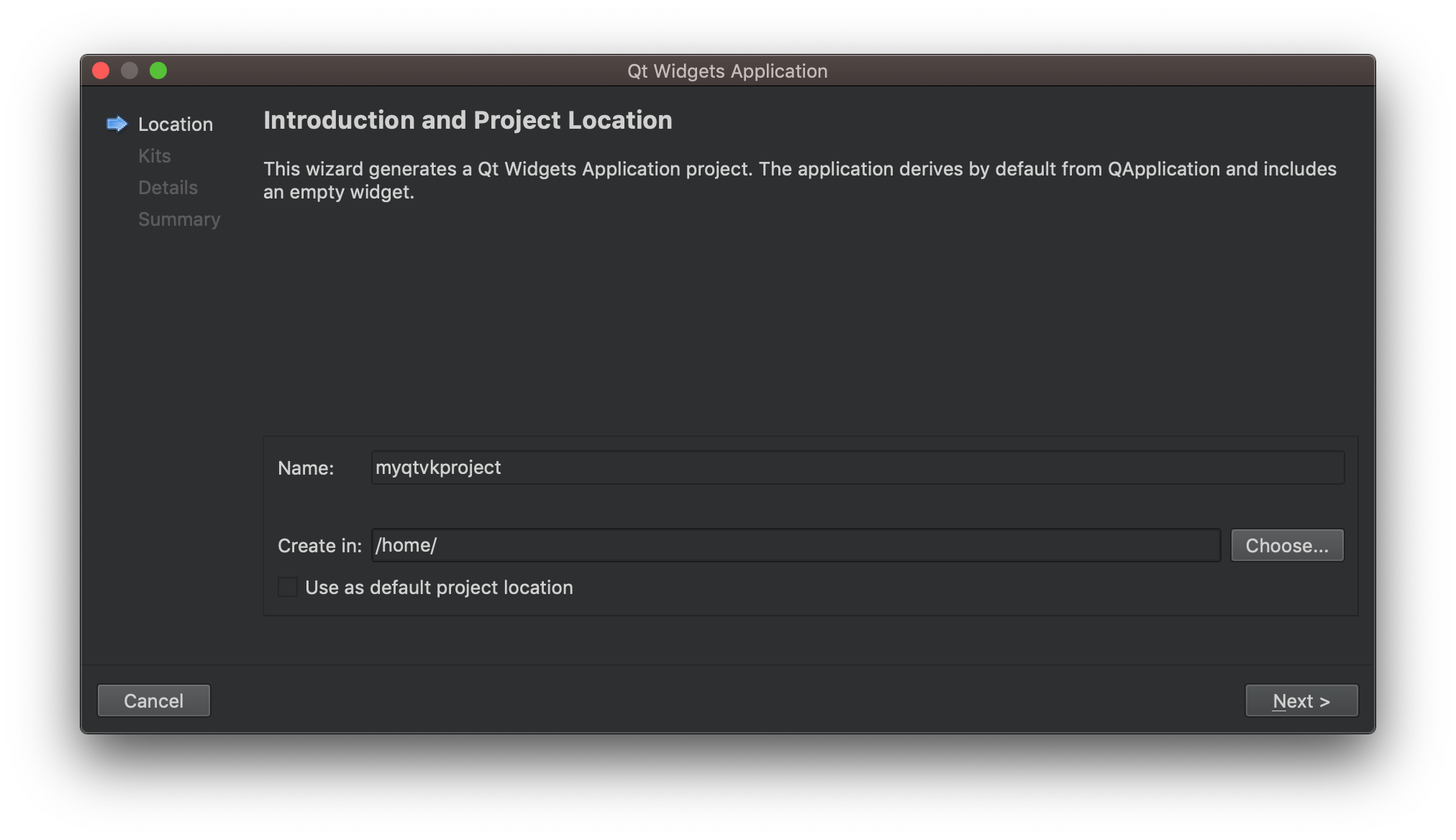Proceed with the Next > button
The width and height of the screenshot is (1456, 840).
click(x=1301, y=700)
